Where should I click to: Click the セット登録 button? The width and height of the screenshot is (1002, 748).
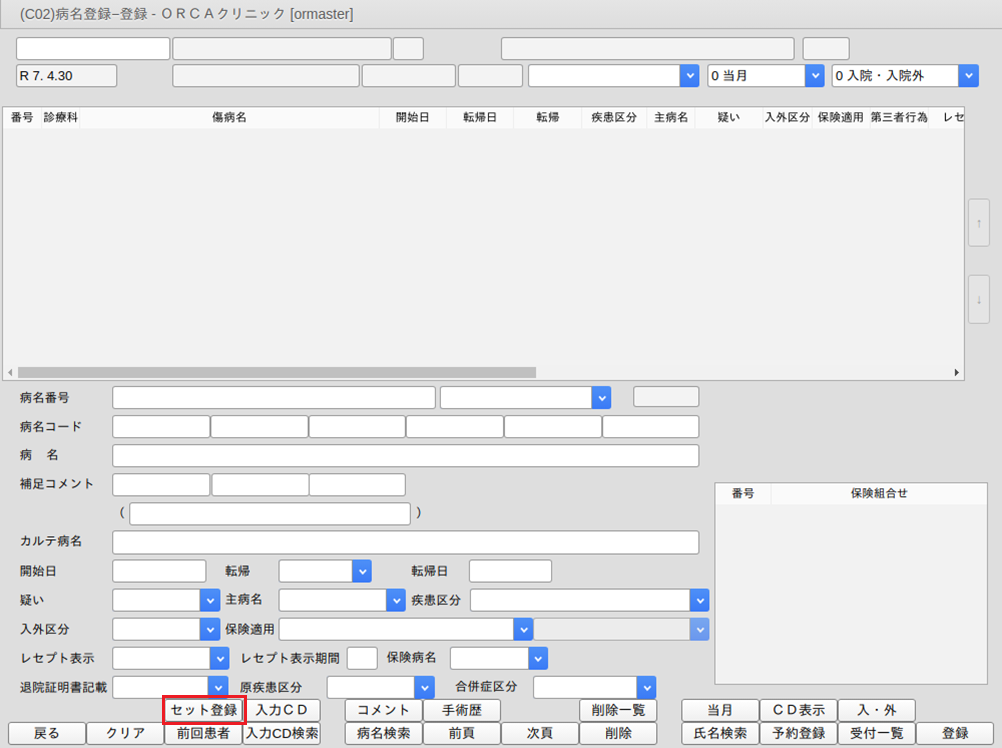tap(204, 710)
